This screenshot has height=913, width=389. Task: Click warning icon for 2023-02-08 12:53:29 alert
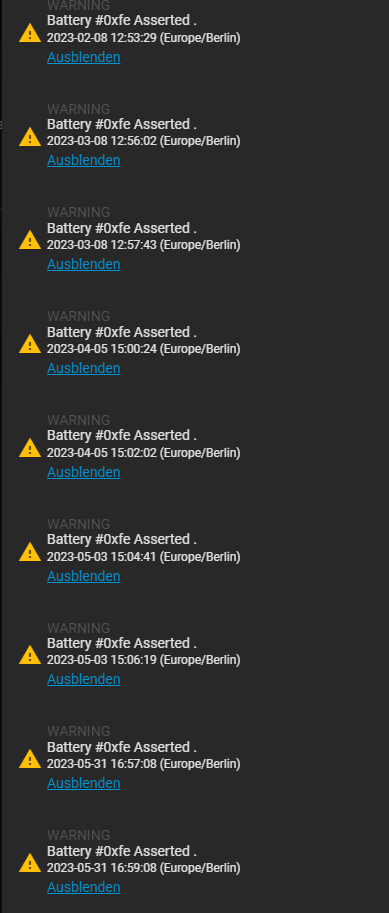[x=30, y=33]
